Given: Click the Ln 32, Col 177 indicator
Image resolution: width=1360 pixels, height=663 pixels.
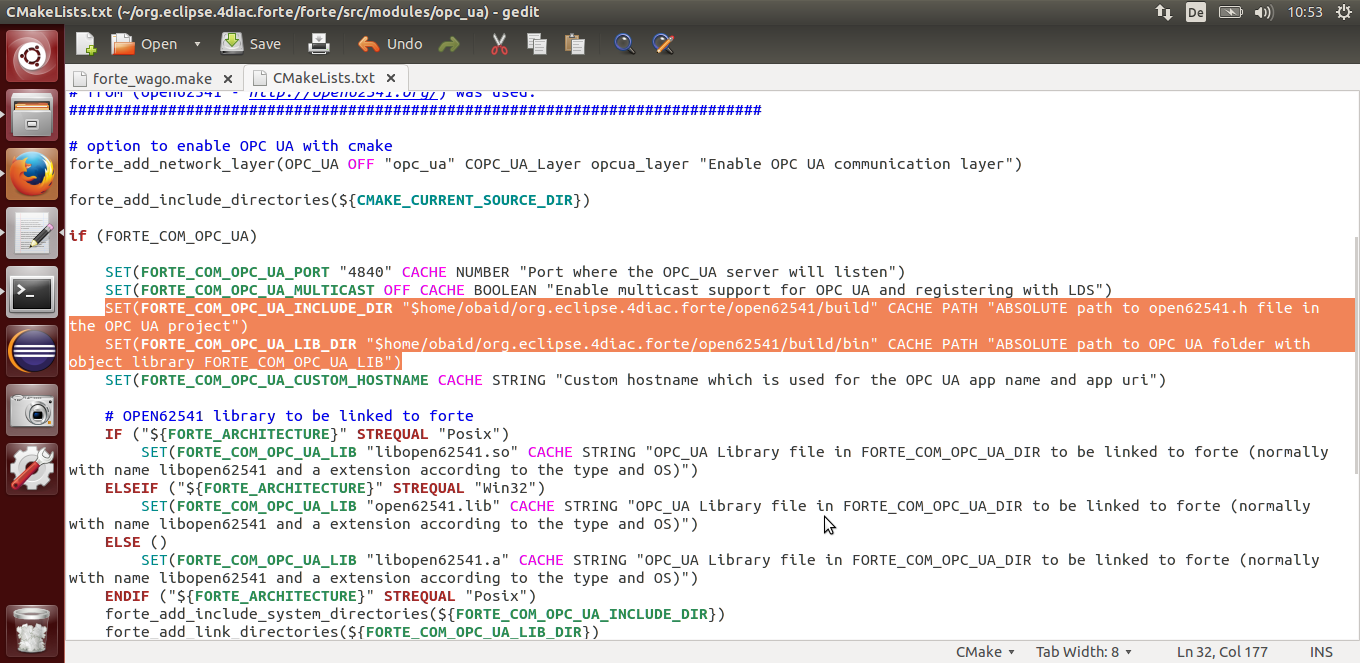Looking at the screenshot, I should pyautogui.click(x=1222, y=652).
